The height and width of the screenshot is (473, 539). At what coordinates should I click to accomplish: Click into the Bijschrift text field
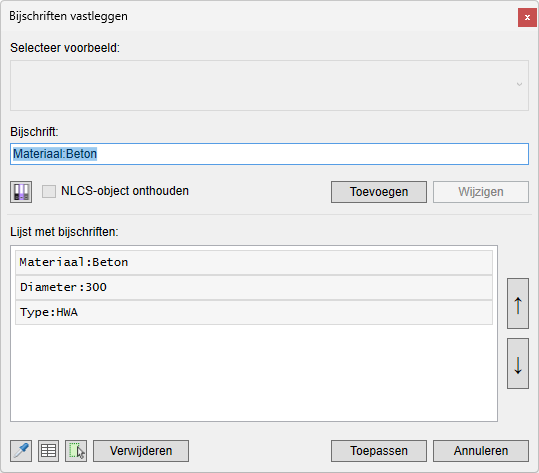click(x=269, y=154)
